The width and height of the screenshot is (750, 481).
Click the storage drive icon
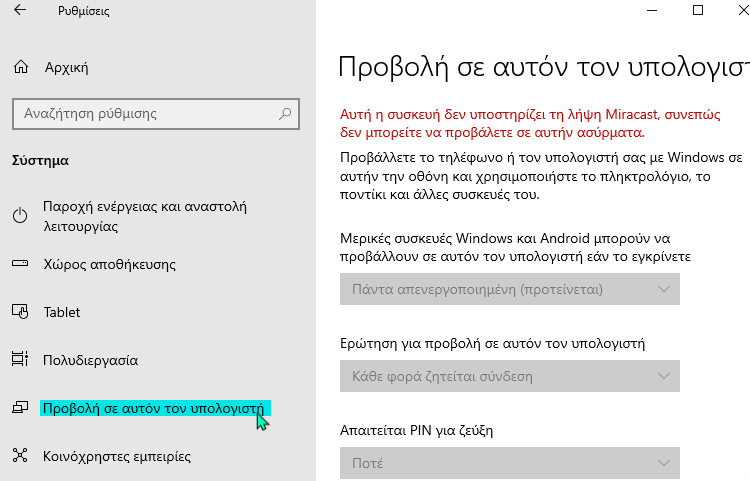(20, 263)
